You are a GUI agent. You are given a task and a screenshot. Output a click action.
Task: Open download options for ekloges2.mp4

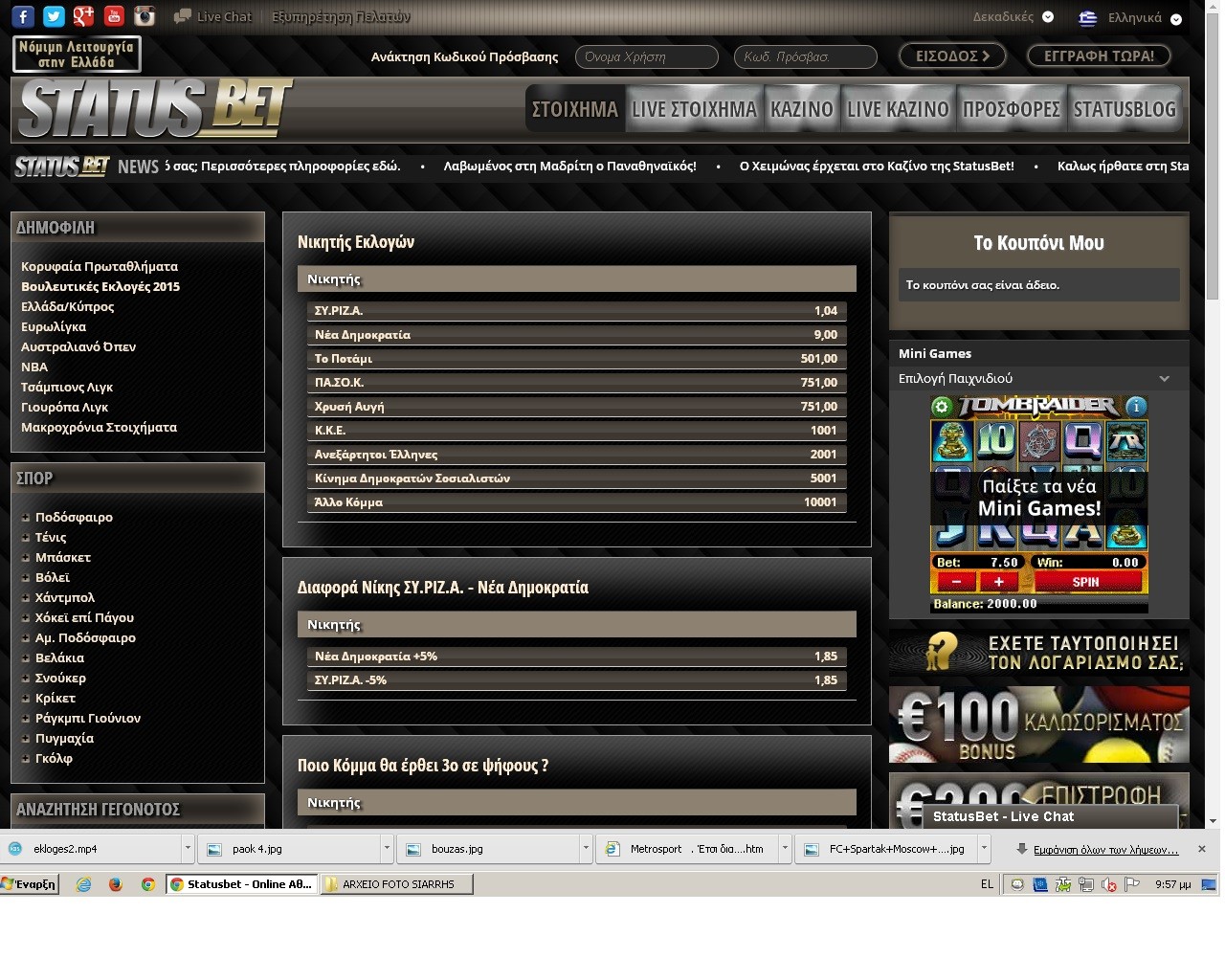click(x=188, y=849)
